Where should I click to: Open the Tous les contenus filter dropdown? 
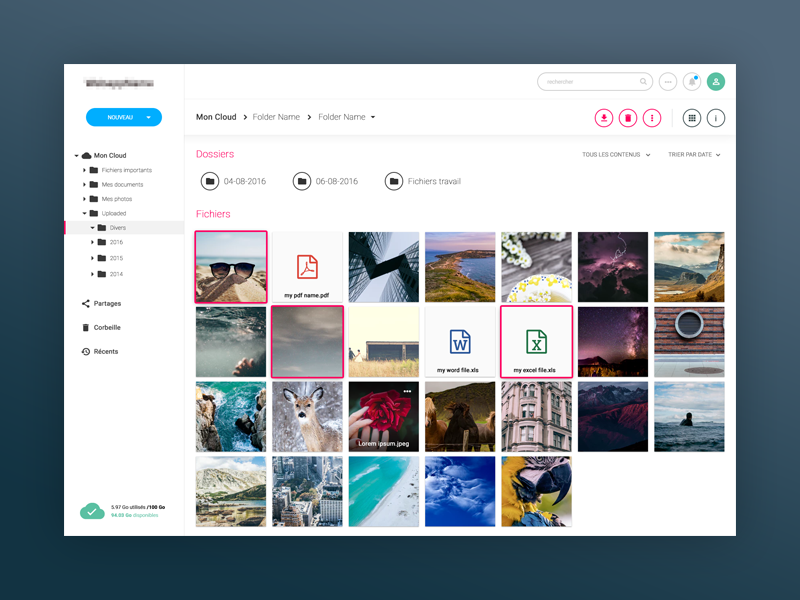coord(616,155)
